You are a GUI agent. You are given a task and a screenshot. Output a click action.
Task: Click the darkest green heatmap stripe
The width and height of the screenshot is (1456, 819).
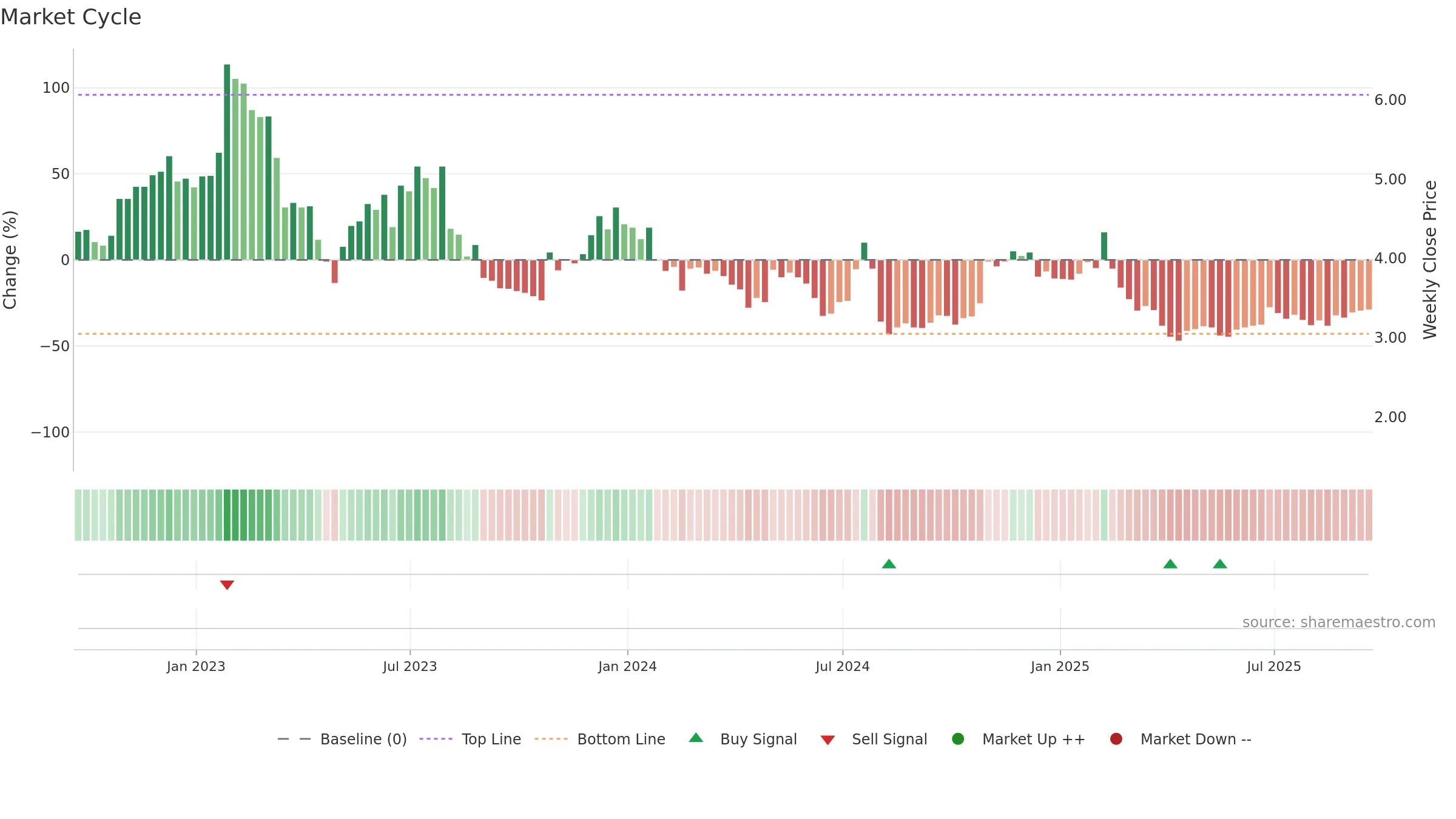(x=227, y=515)
